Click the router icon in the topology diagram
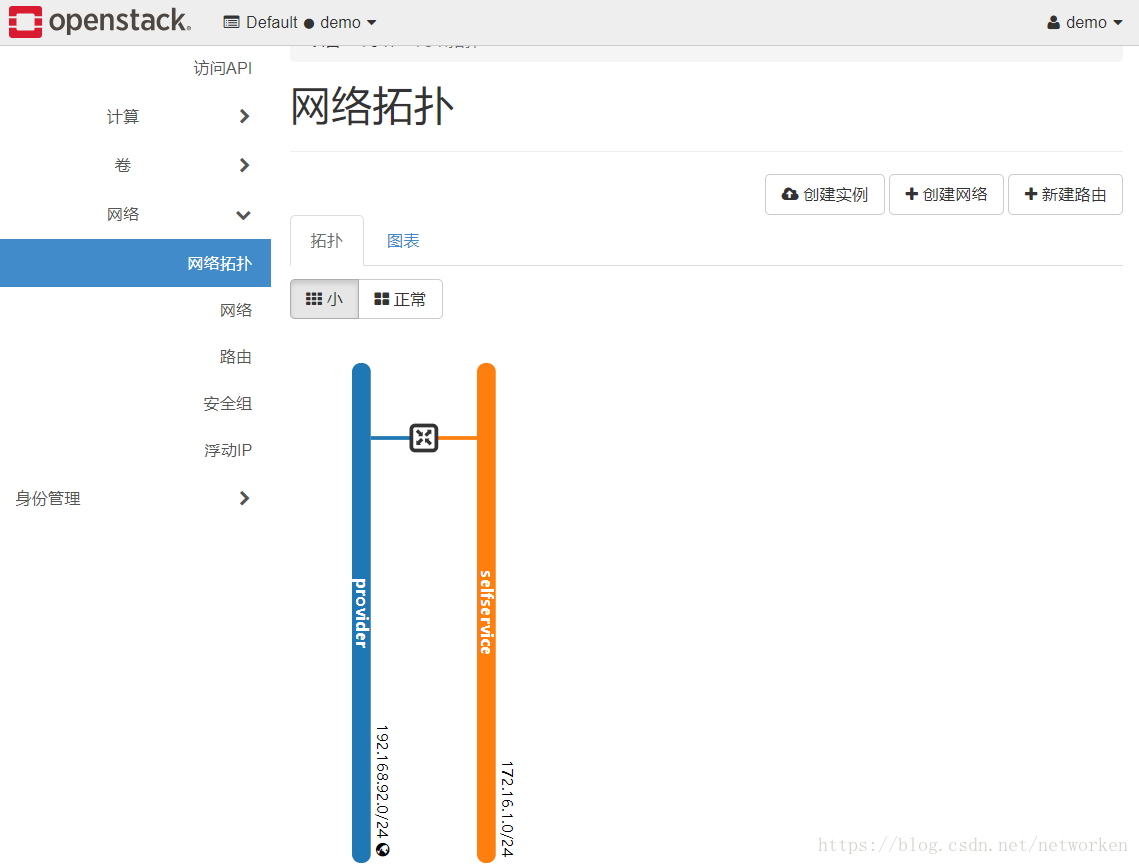 coord(423,438)
